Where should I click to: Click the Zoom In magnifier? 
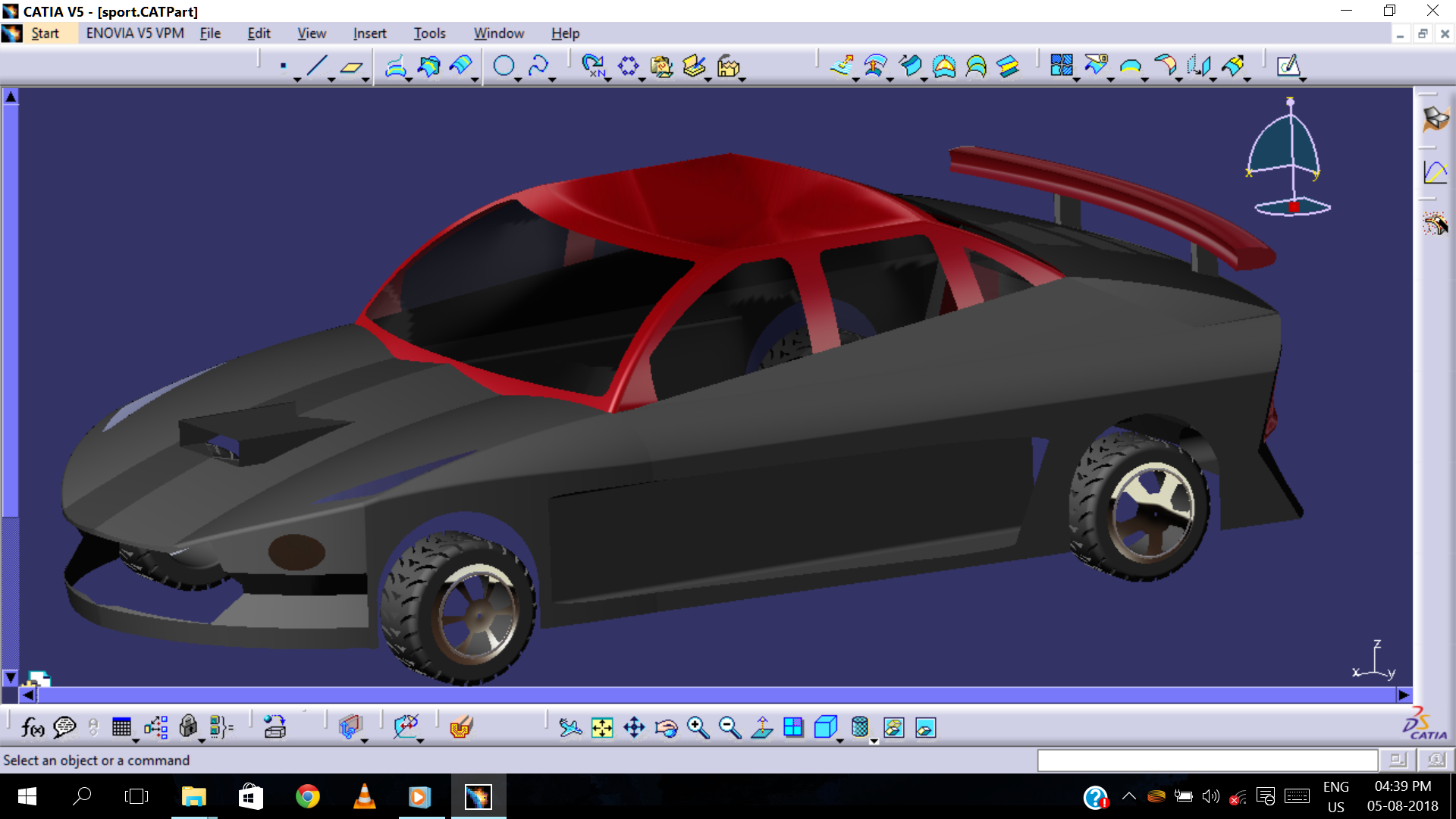tap(698, 728)
